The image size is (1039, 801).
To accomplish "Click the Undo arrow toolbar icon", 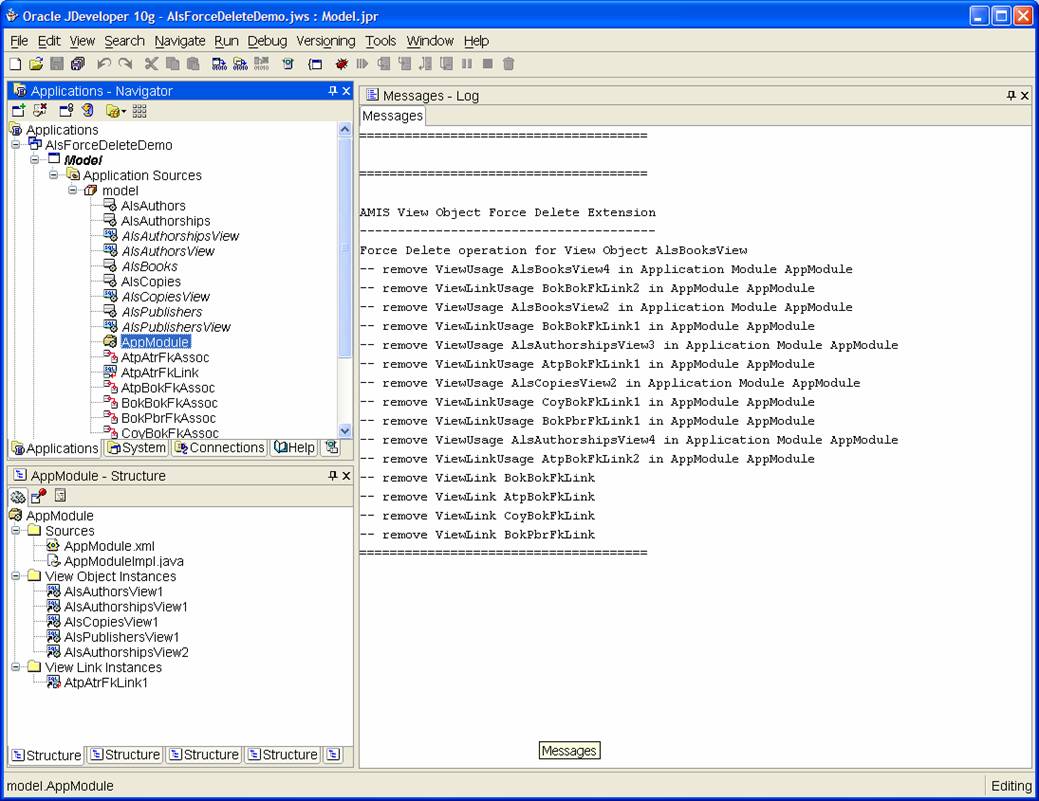I will [x=104, y=64].
